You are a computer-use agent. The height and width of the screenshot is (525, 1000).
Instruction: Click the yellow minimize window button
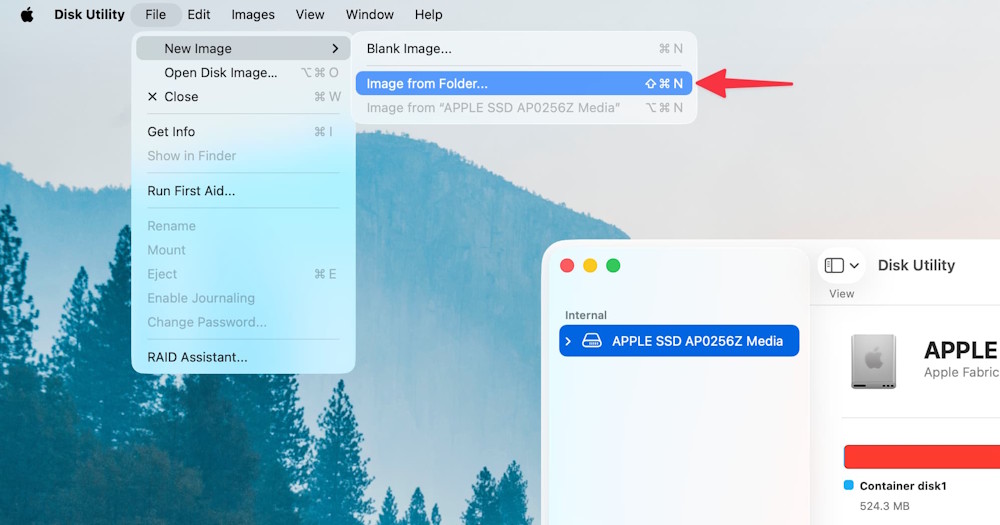pos(590,265)
